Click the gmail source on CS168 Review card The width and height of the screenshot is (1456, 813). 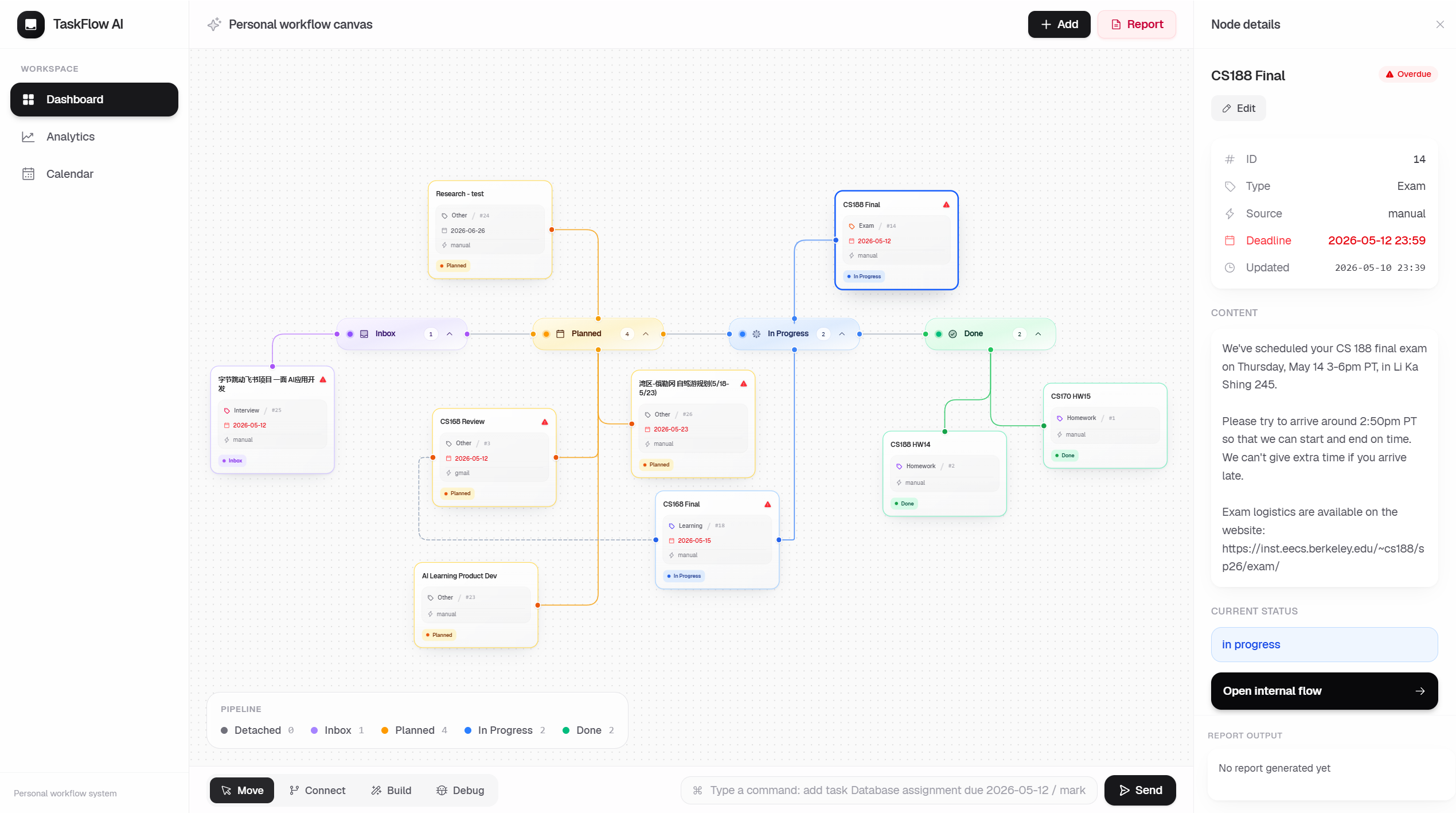(462, 473)
